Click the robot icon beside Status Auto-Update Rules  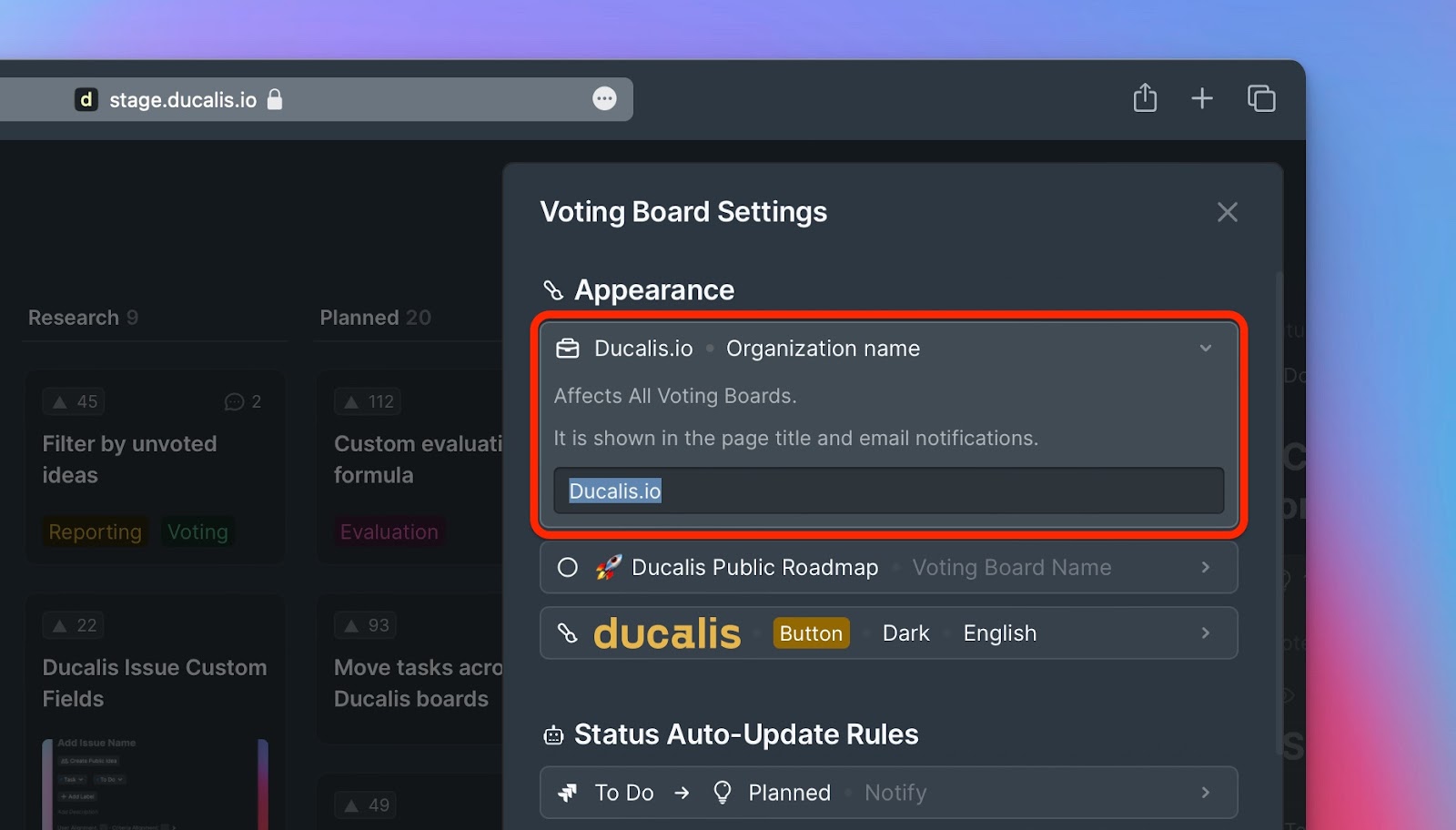553,735
